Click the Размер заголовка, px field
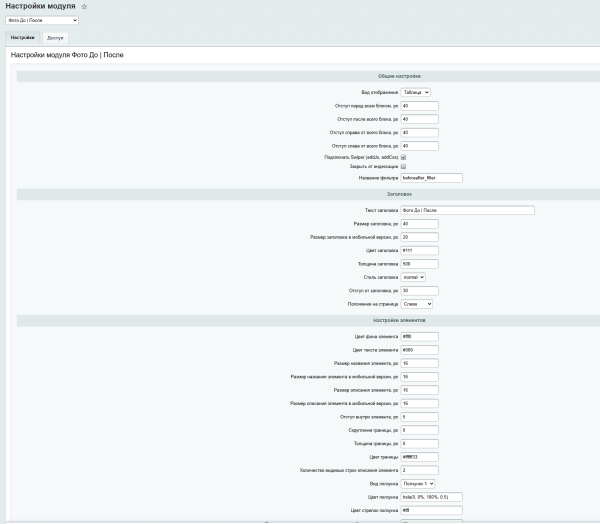Image resolution: width=600 pixels, height=524 pixels. click(x=419, y=224)
